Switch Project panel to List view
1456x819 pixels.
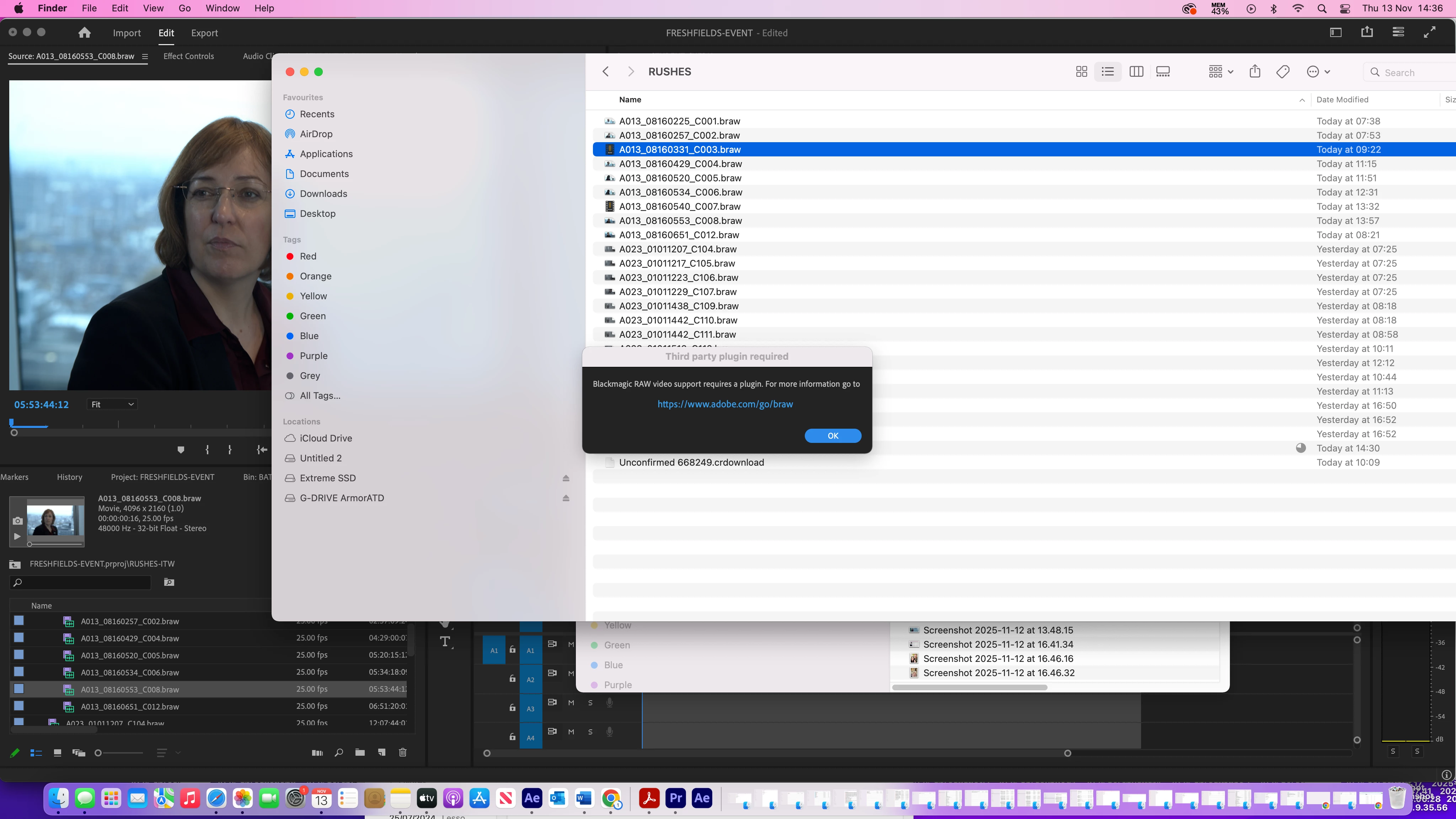(x=36, y=753)
